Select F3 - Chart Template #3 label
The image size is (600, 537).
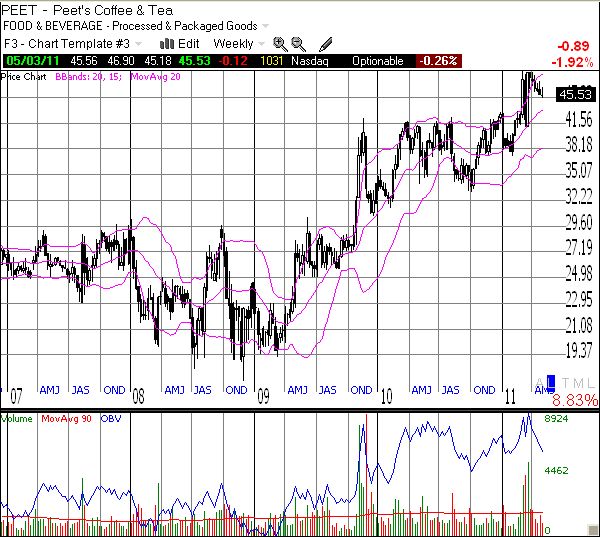point(67,44)
